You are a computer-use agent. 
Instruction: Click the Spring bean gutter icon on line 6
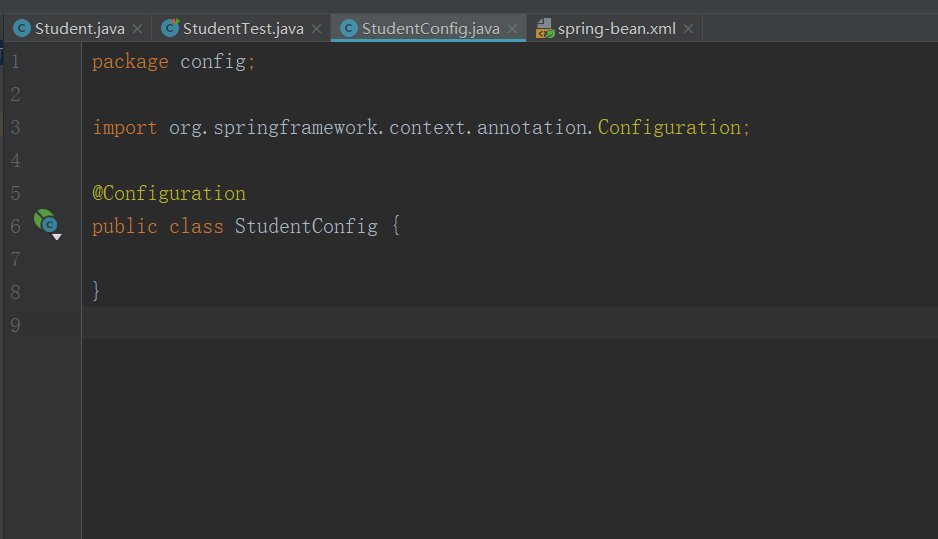46,222
